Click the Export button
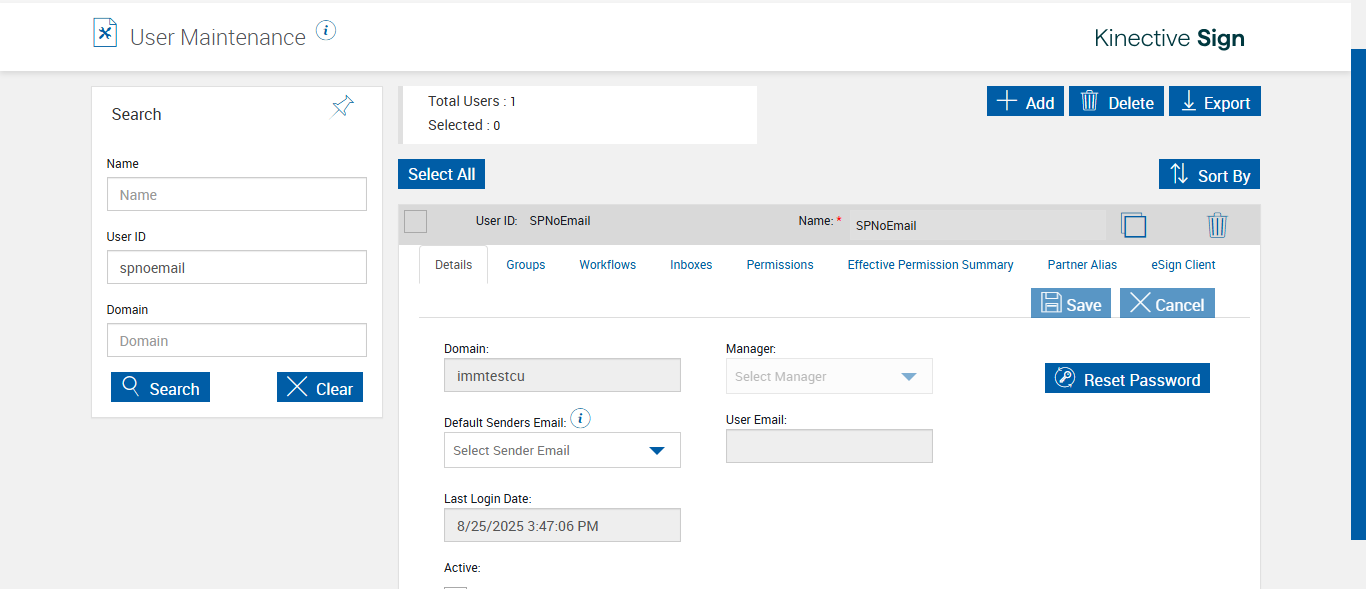The image size is (1366, 589). tap(1214, 102)
